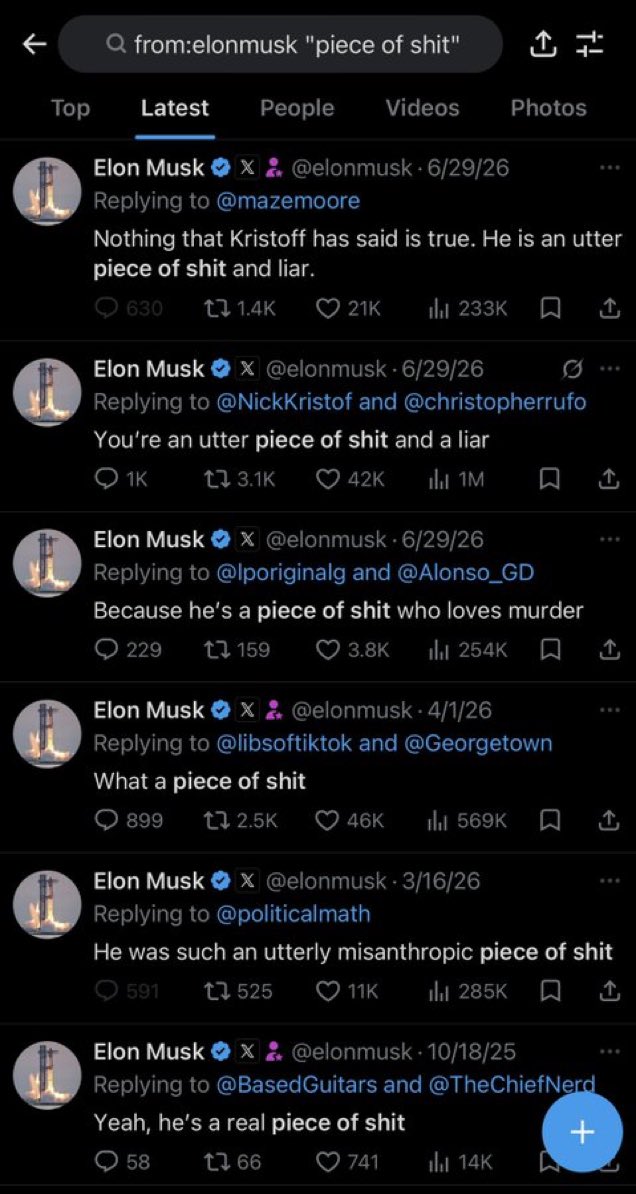Like the tweet about Kristoff
Viewport: 636px width, 1194px height.
(x=347, y=308)
